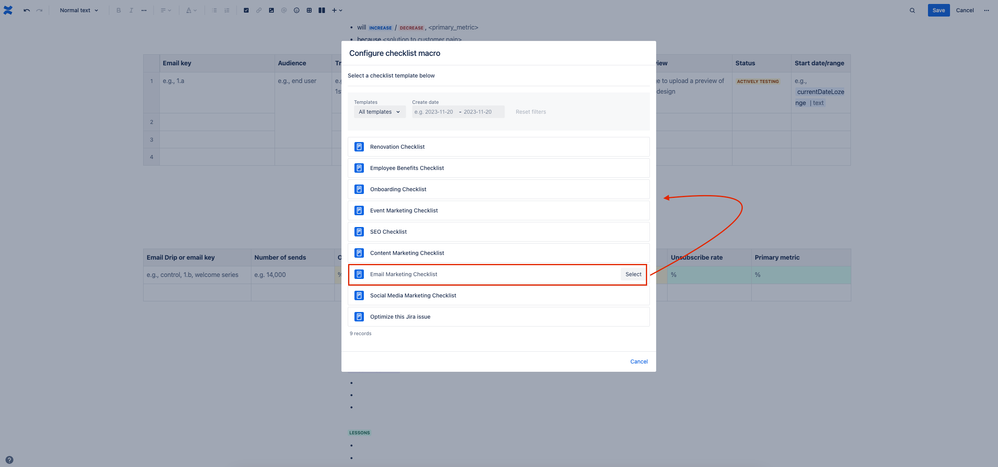Reset filters in the checklist dialog
The height and width of the screenshot is (467, 998).
pos(530,112)
